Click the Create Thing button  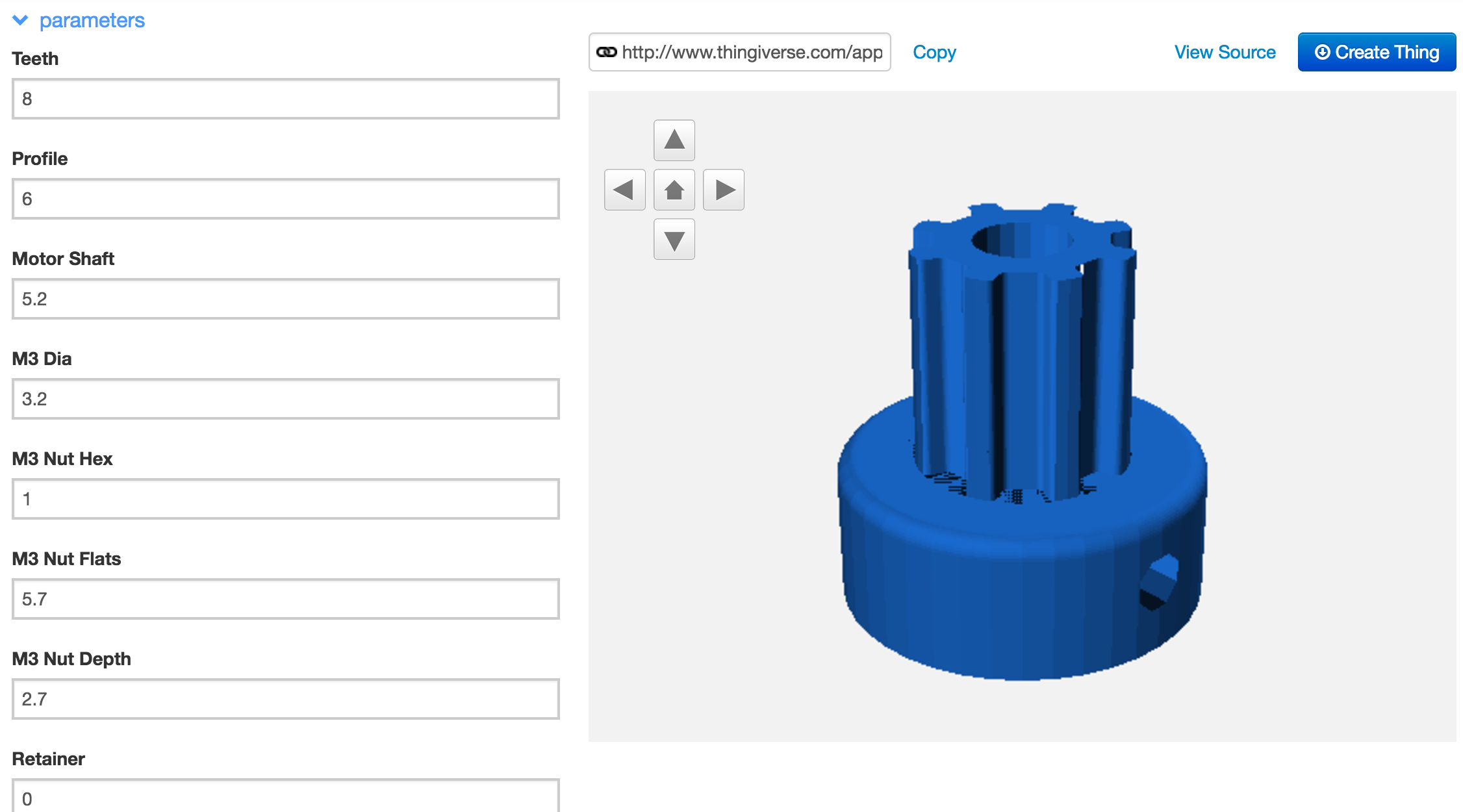click(1377, 52)
